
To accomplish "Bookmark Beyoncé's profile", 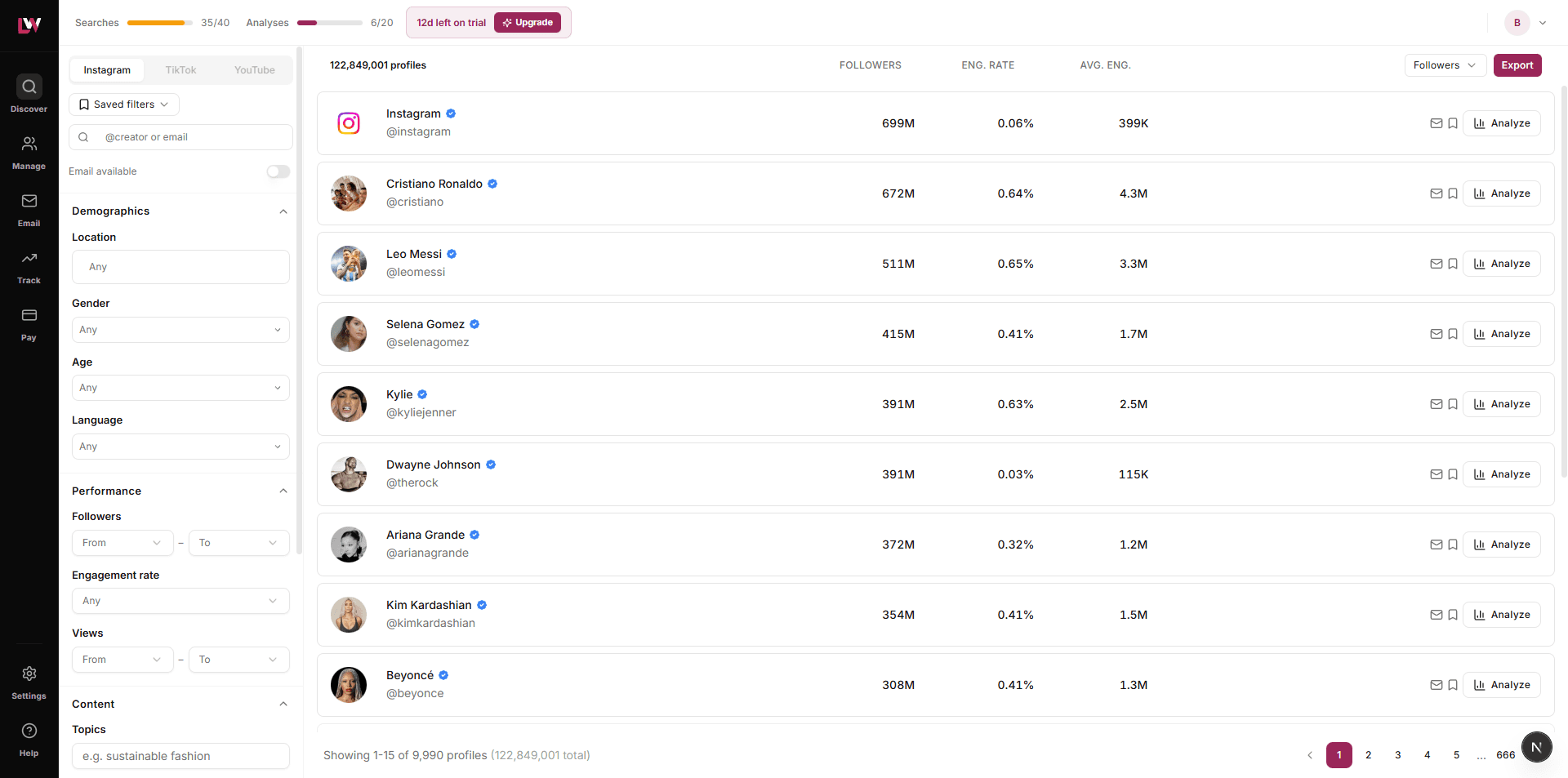I will tap(1453, 685).
